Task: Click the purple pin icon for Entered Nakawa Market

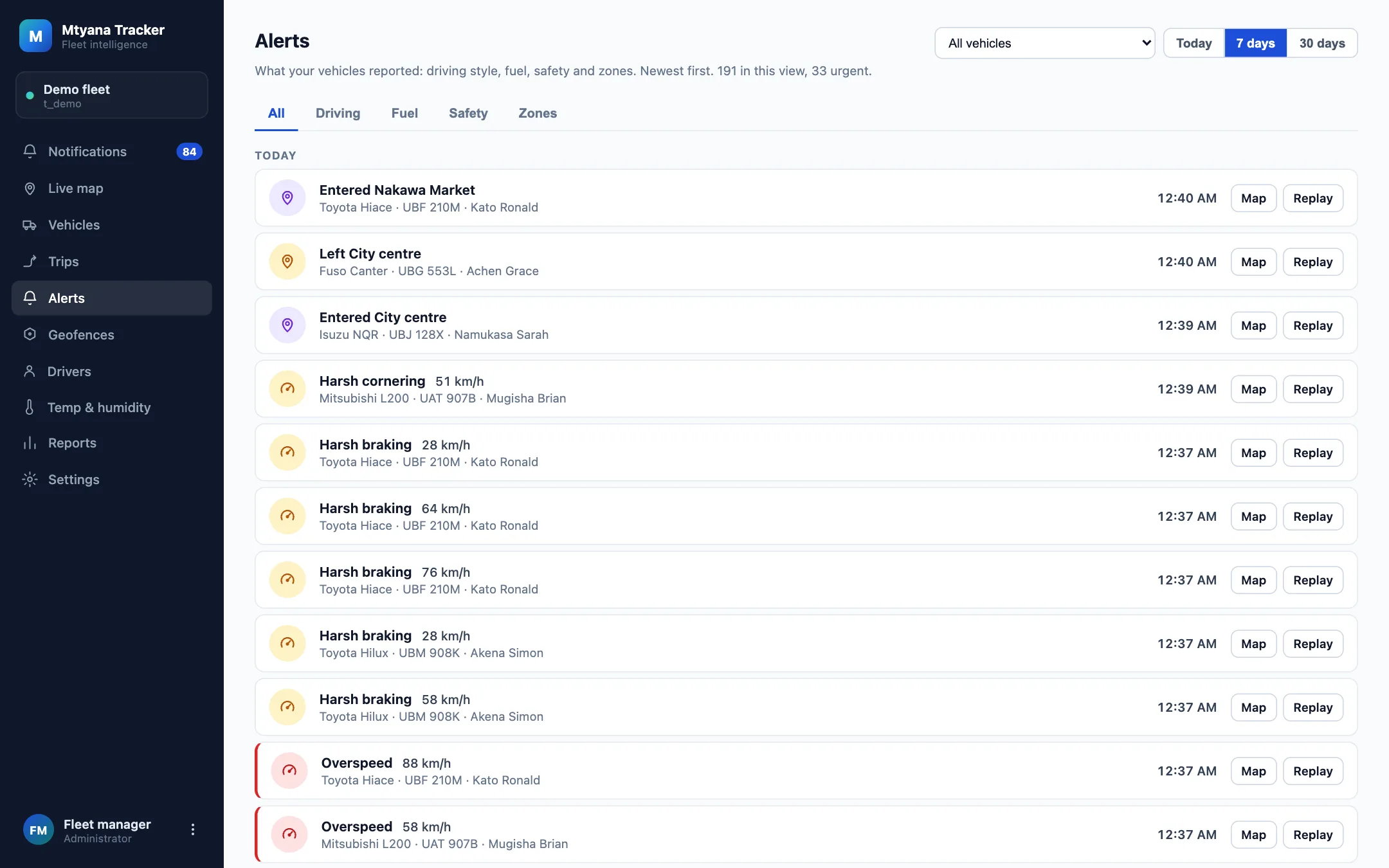Action: (287, 197)
